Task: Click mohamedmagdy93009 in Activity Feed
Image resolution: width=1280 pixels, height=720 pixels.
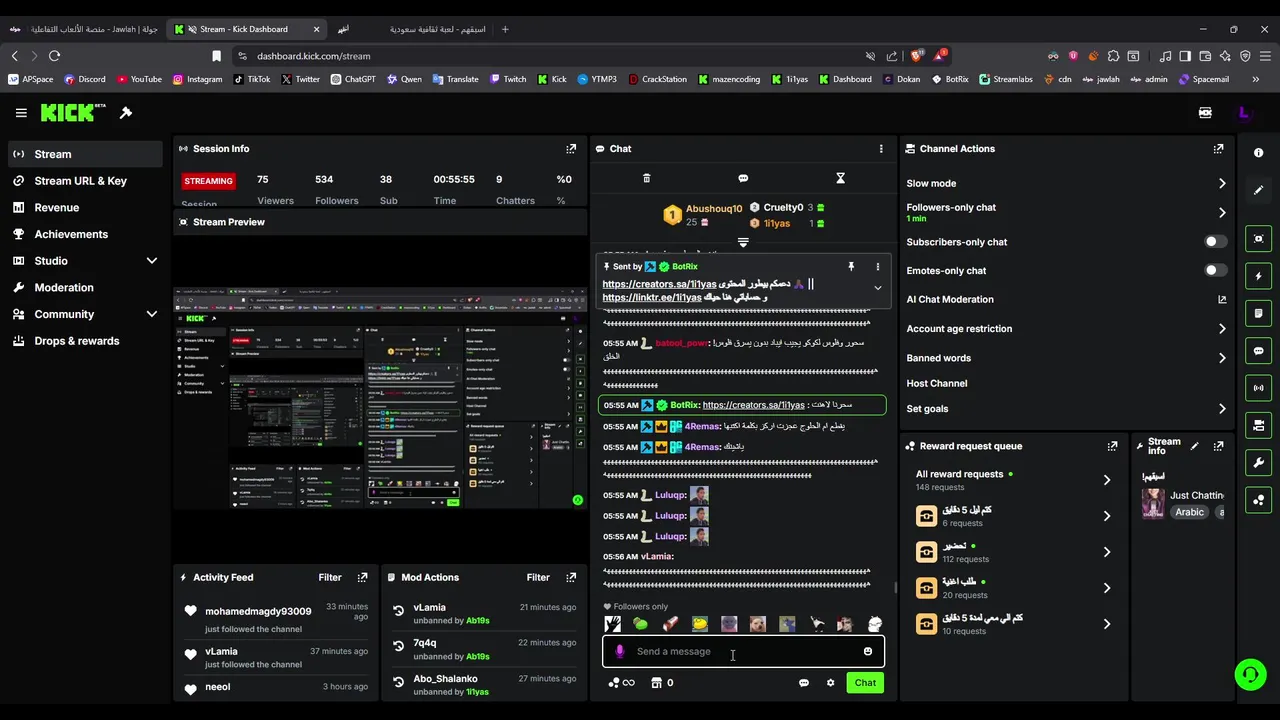Action: click(258, 611)
